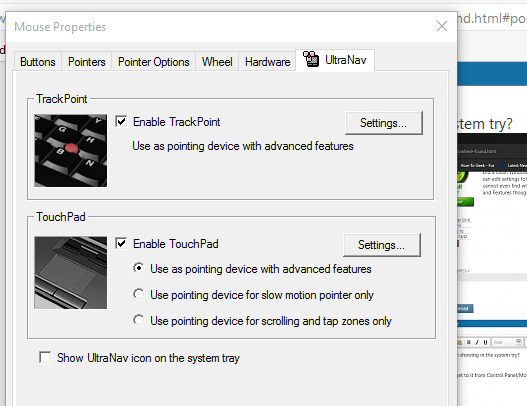
Task: Open TrackPoint Settings button
Action: click(383, 123)
